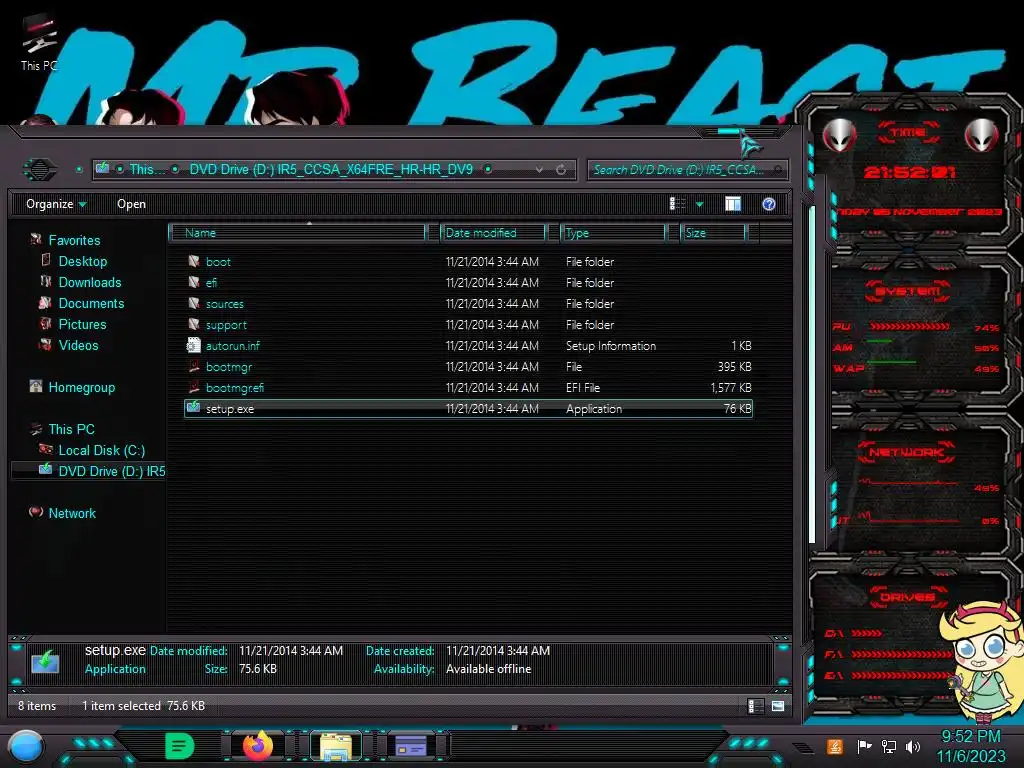Screen dimensions: 1024x768
Task: Select Favorites in the navigation pane
Action: pos(74,240)
